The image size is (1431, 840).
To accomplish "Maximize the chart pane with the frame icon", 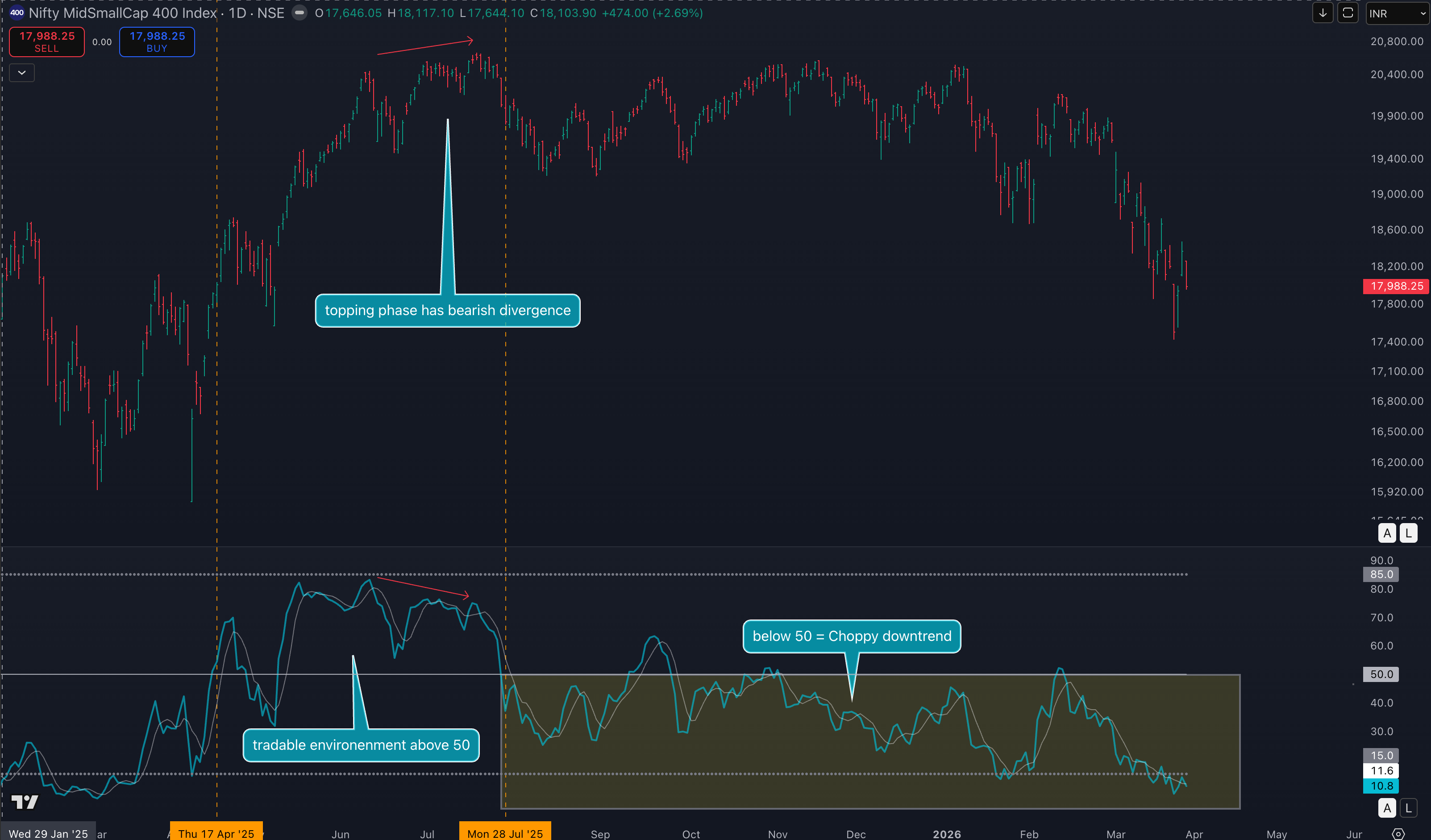I will click(1348, 13).
